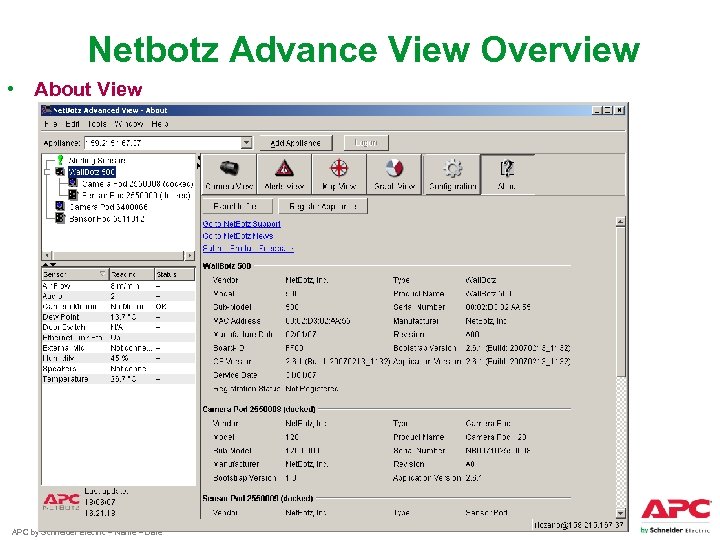
Task: Click collapse arrows above the Sensor table
Action: point(49,264)
